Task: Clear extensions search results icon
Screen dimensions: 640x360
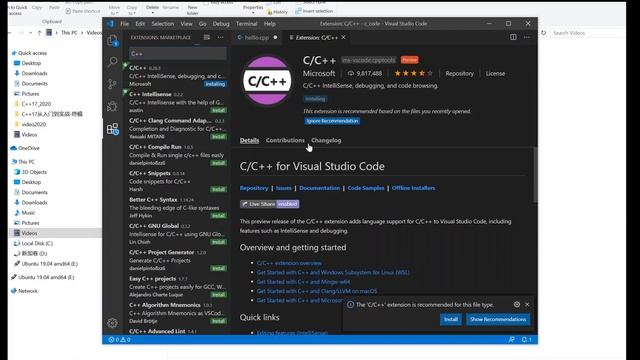Action: tap(207, 37)
